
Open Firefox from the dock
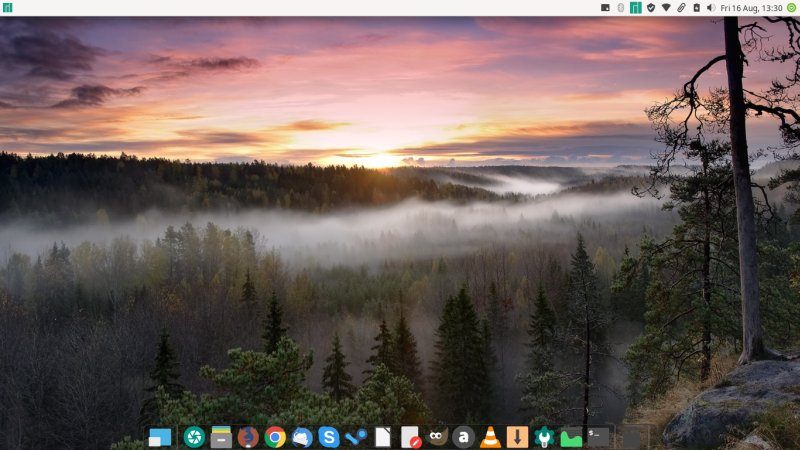[248, 437]
